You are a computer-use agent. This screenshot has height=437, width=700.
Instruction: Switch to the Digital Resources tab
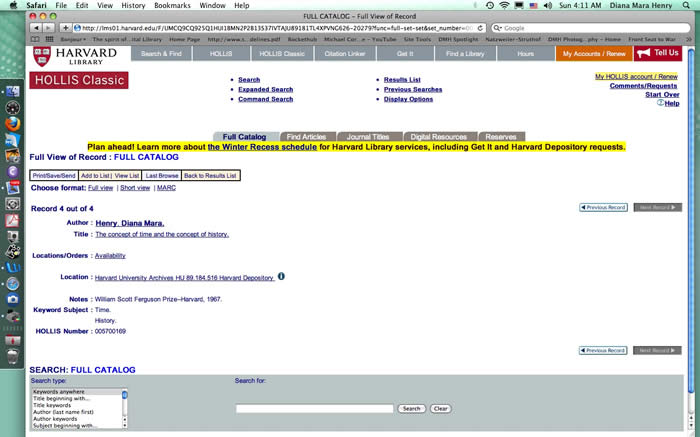(438, 136)
